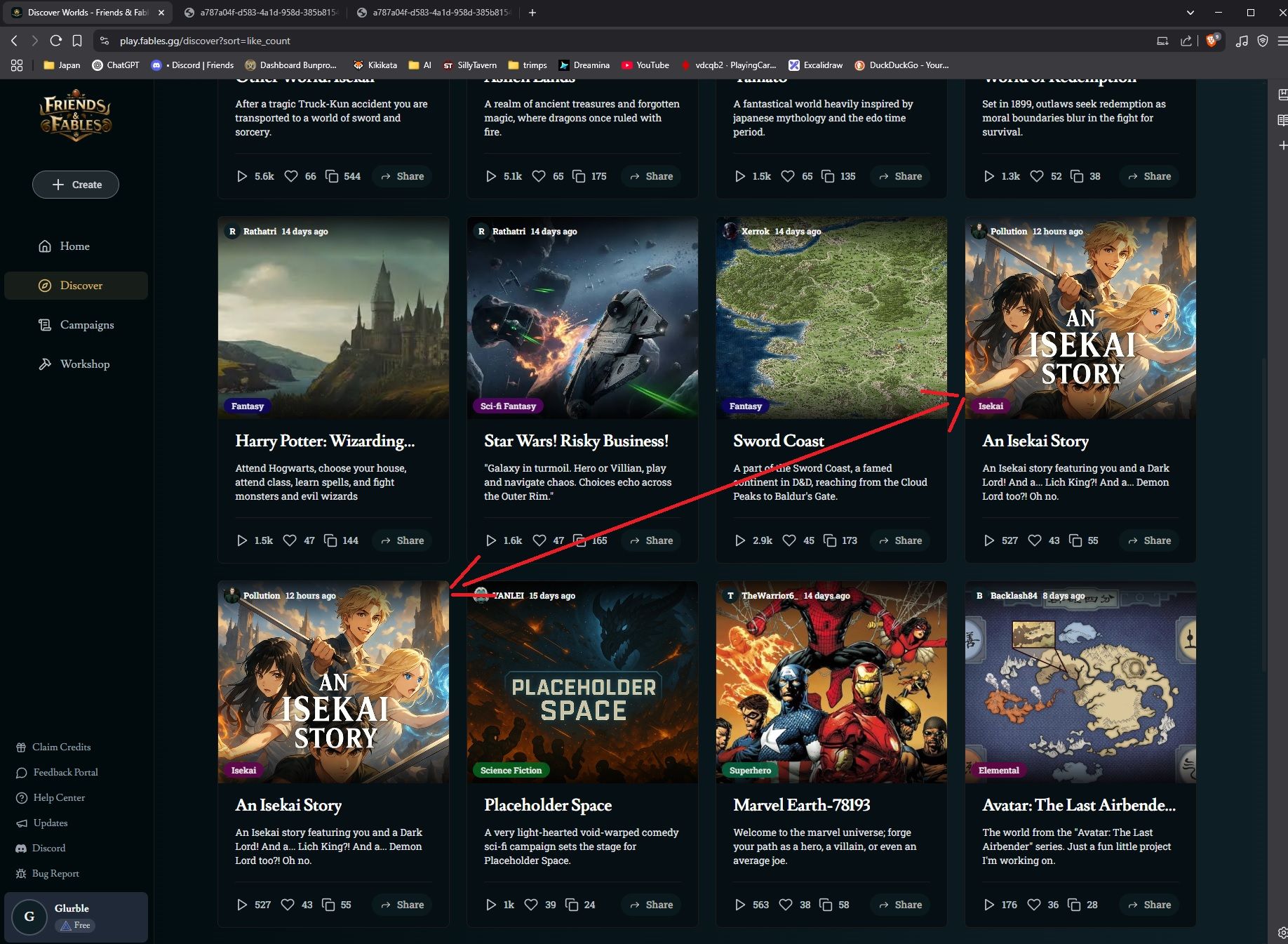Copy Avatar: The Last Airbender world

[x=1074, y=905]
